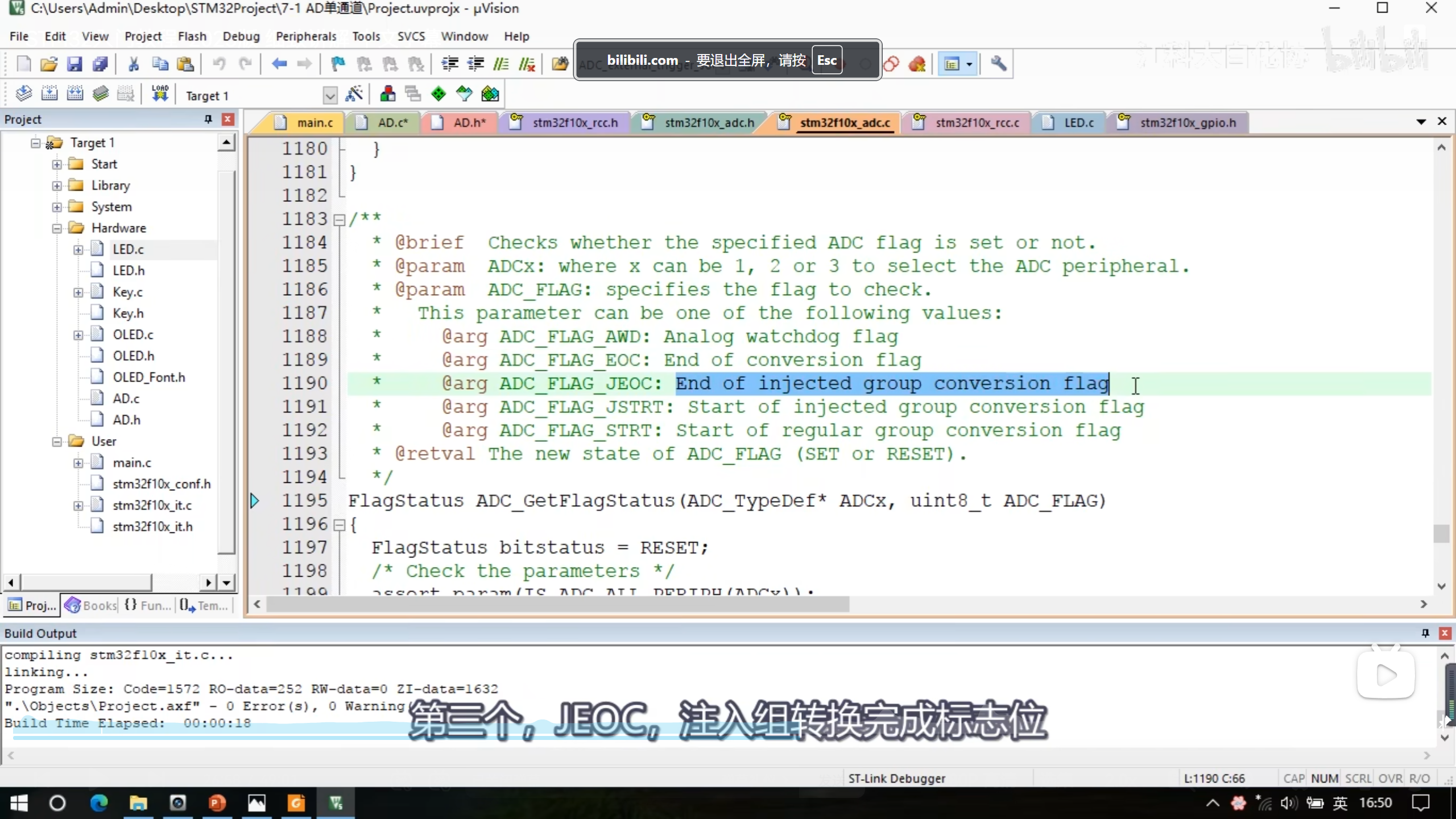Collapse comment block fold at line 1183
This screenshot has height=819, width=1456.
[339, 220]
